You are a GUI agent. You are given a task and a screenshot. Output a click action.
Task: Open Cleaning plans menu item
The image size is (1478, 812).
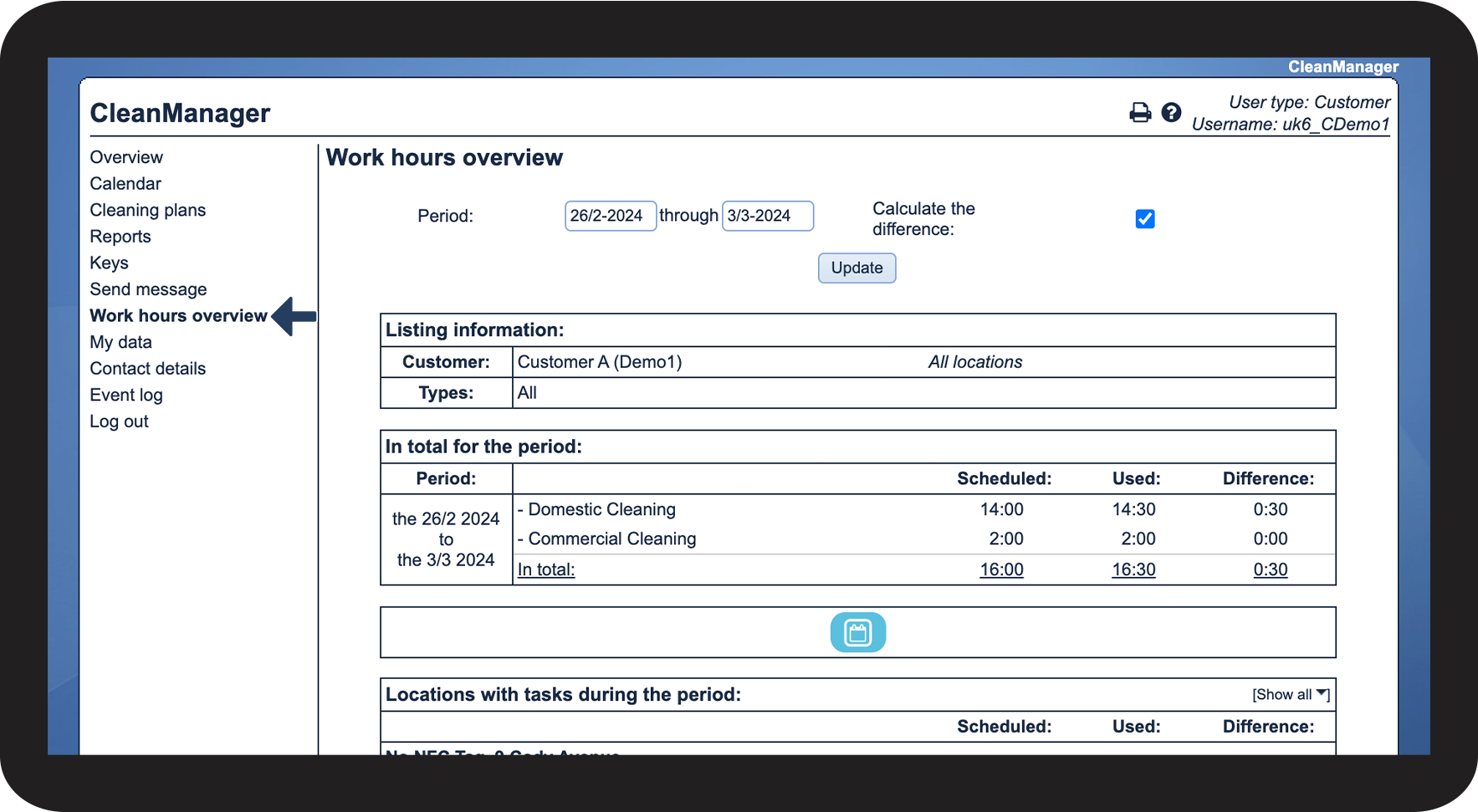[x=147, y=210]
